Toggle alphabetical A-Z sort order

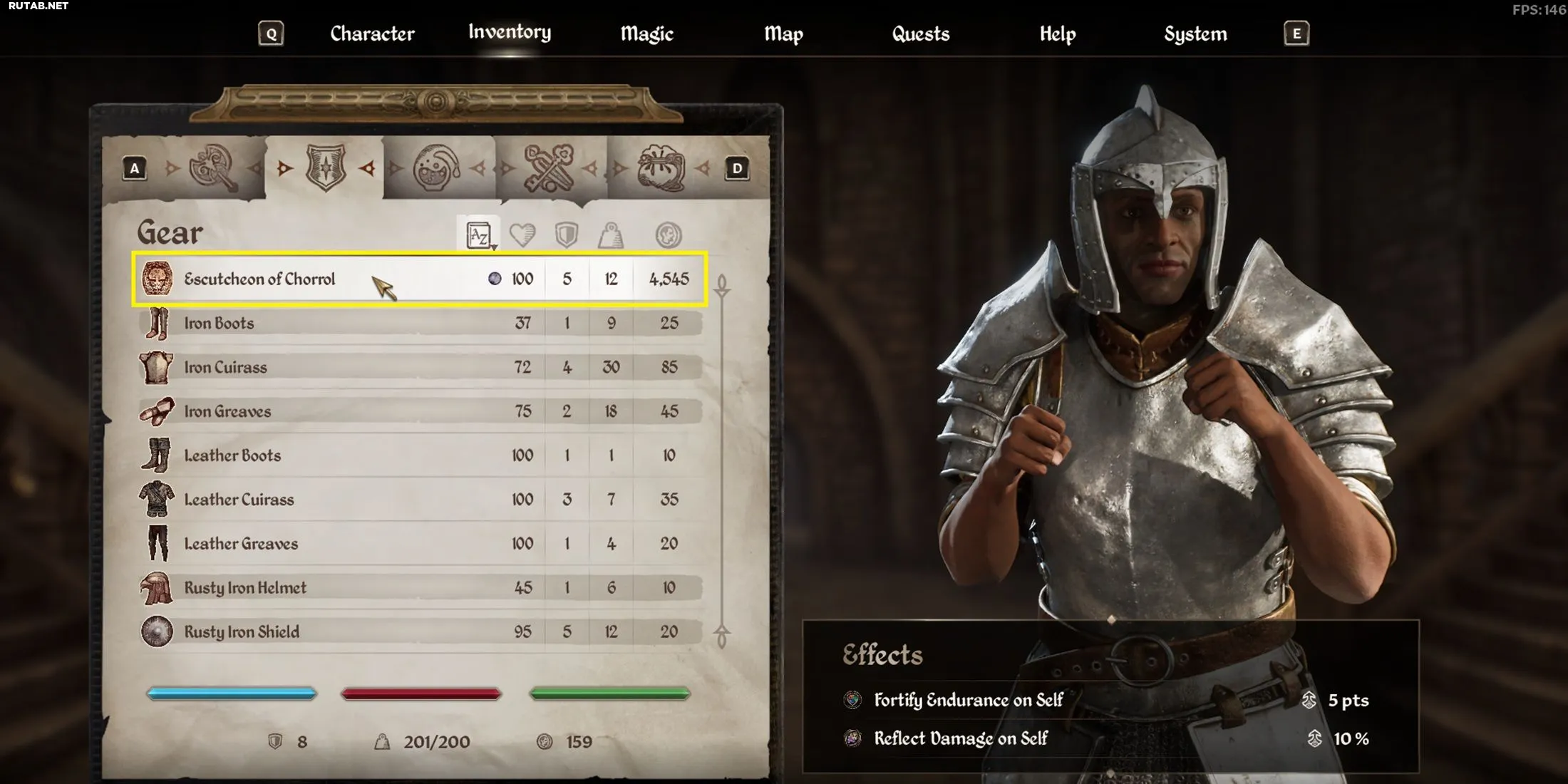(x=478, y=234)
